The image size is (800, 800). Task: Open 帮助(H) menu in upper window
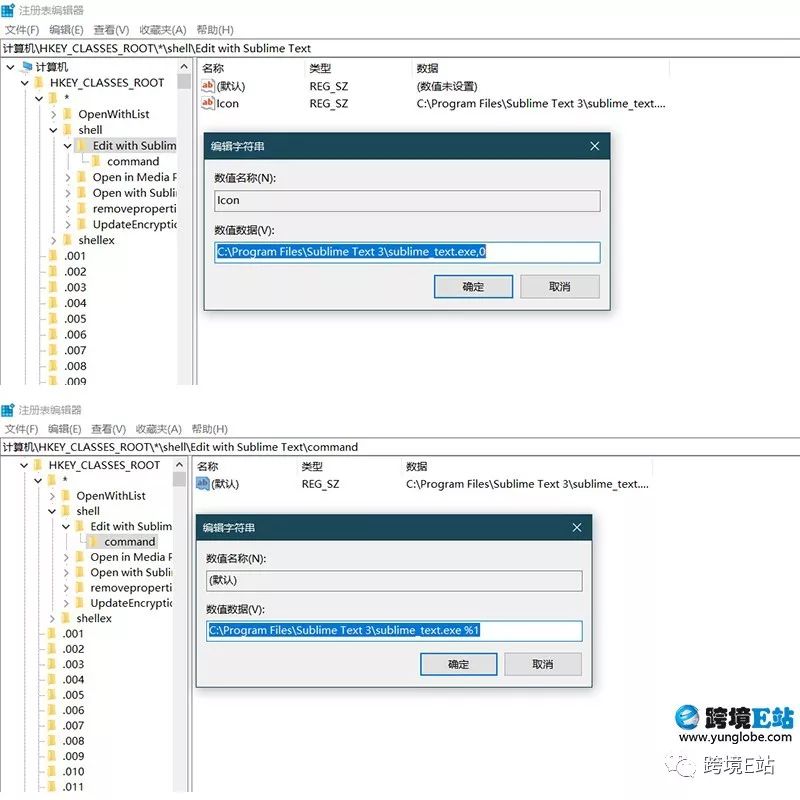(215, 30)
